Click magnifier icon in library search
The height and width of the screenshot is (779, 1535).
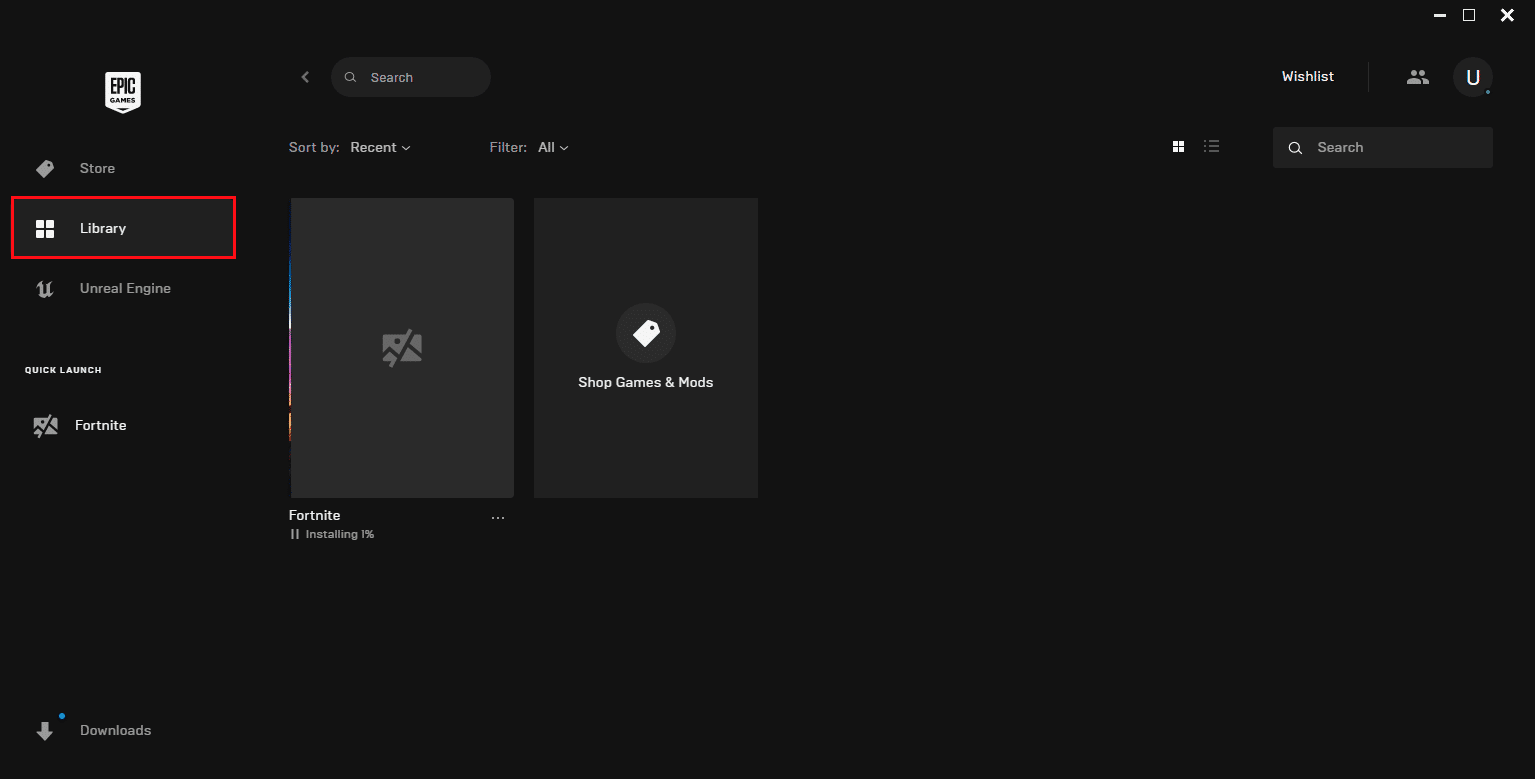coord(1295,148)
